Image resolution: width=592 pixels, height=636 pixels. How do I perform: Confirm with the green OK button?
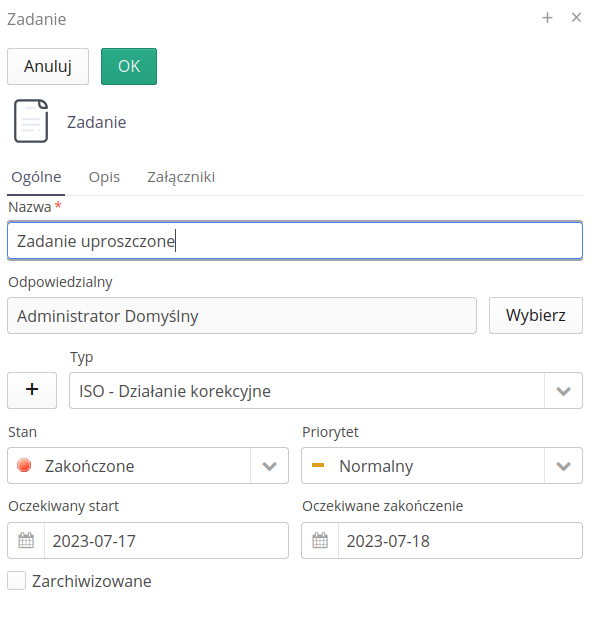129,67
